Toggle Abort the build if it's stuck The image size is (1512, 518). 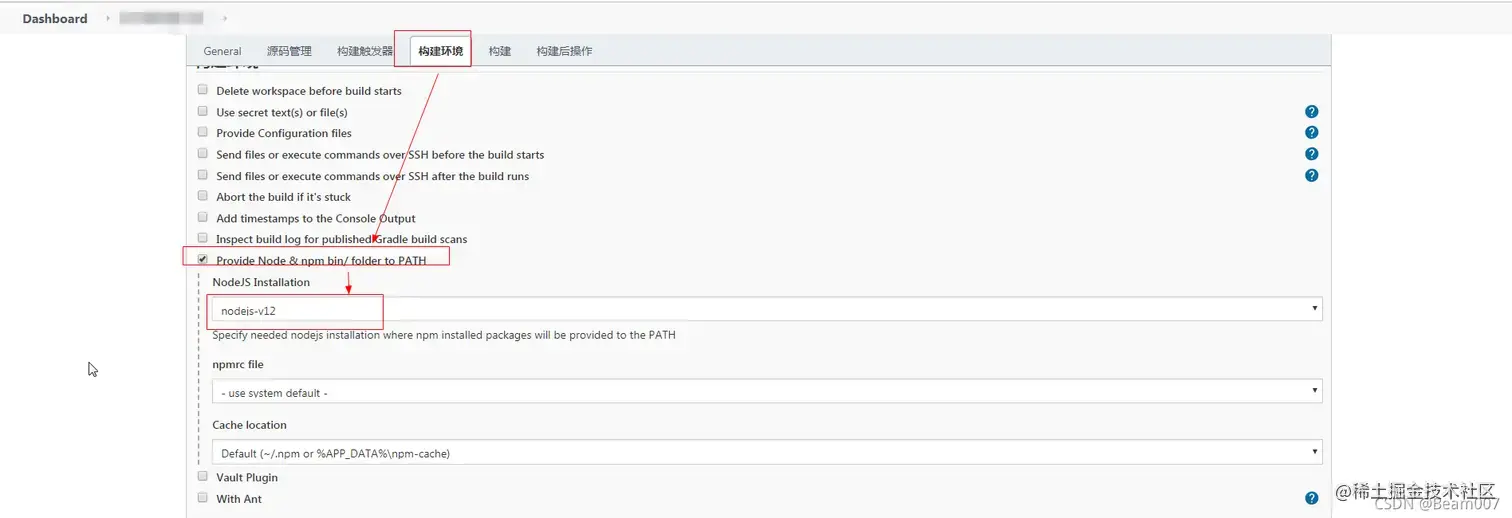pyautogui.click(x=202, y=196)
